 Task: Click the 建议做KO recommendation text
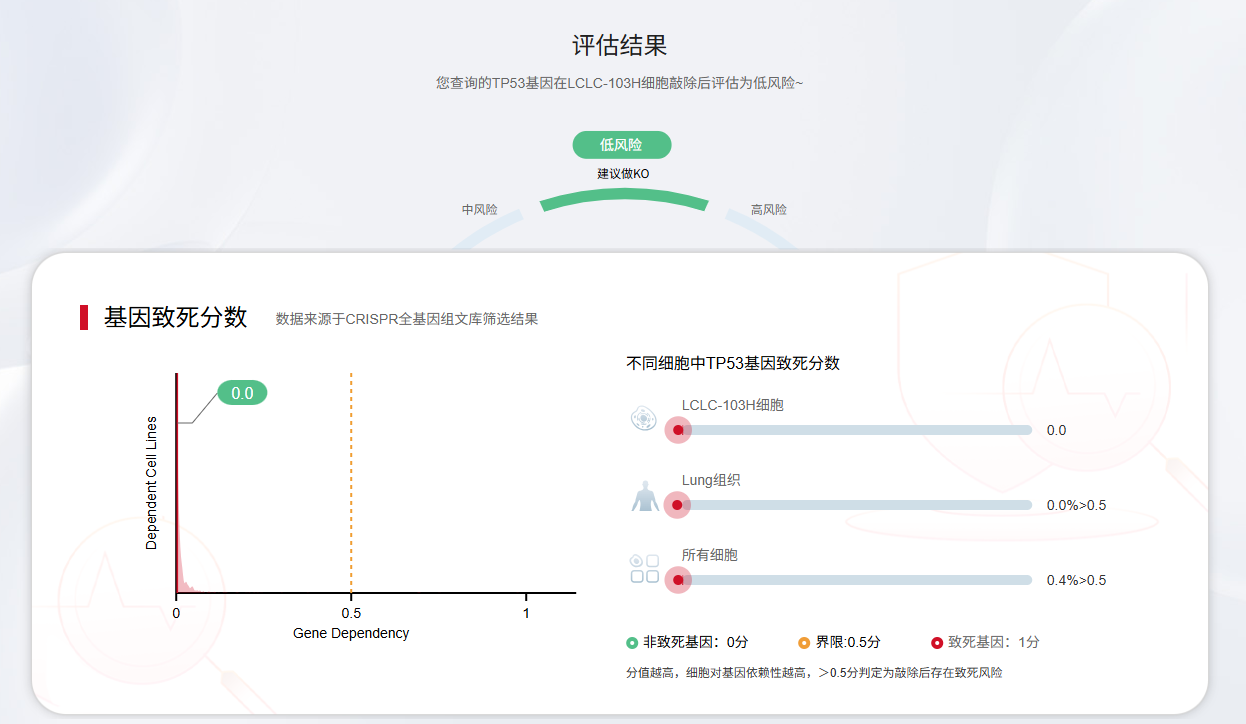click(x=623, y=174)
